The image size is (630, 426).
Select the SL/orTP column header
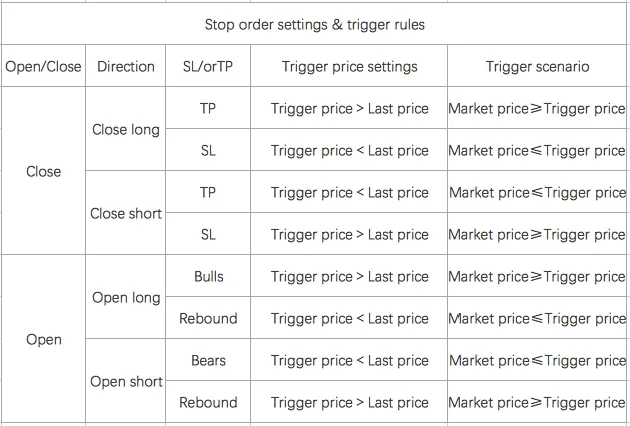(208, 67)
